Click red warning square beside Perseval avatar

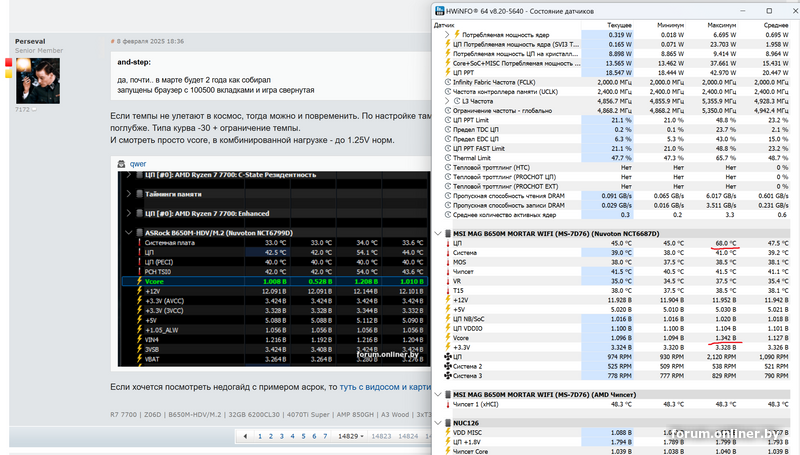(x=8, y=62)
